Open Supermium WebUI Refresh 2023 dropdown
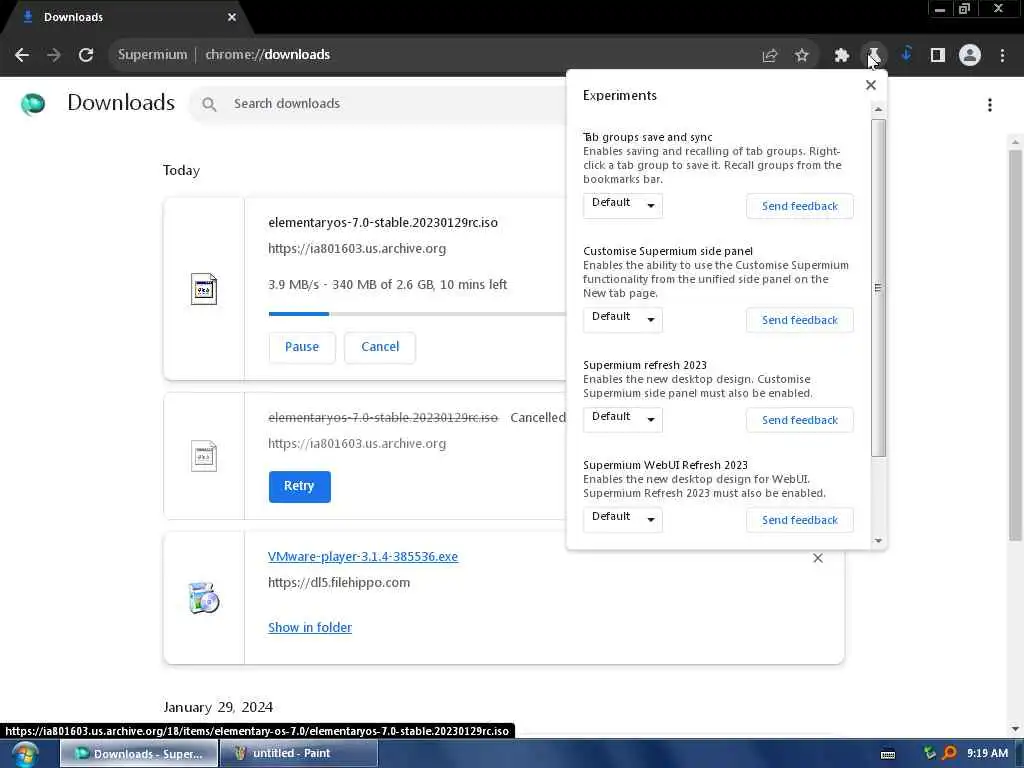Screen dimensions: 1024x768 [x=622, y=519]
